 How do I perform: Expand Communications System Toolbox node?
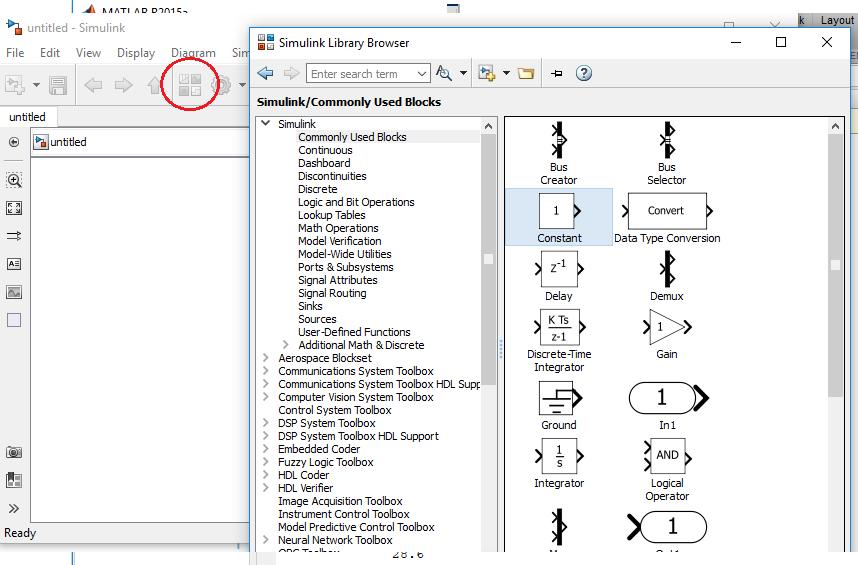[266, 371]
